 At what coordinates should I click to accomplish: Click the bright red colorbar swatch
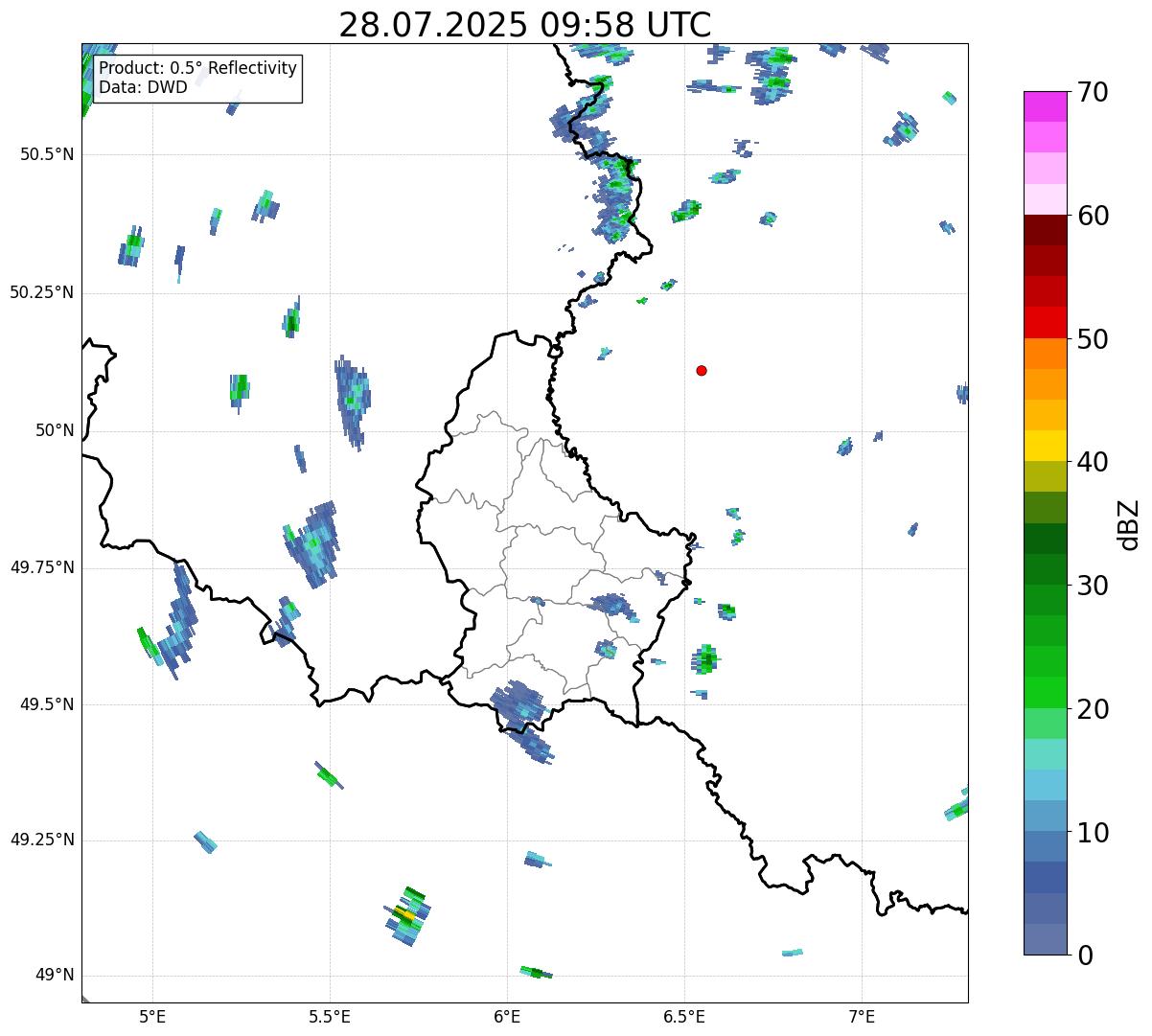click(1045, 323)
